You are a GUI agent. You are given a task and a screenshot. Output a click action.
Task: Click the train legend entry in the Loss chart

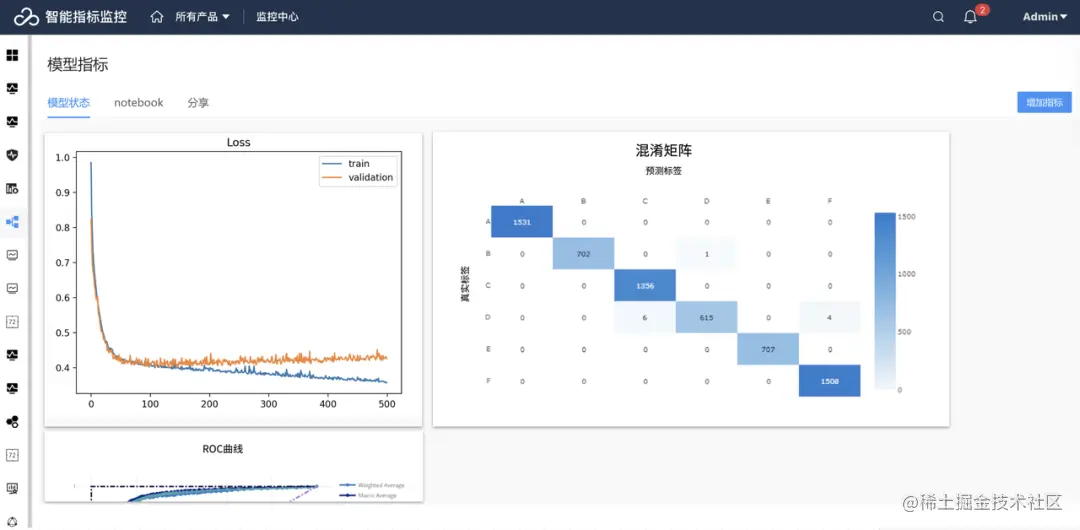pyautogui.click(x=346, y=164)
